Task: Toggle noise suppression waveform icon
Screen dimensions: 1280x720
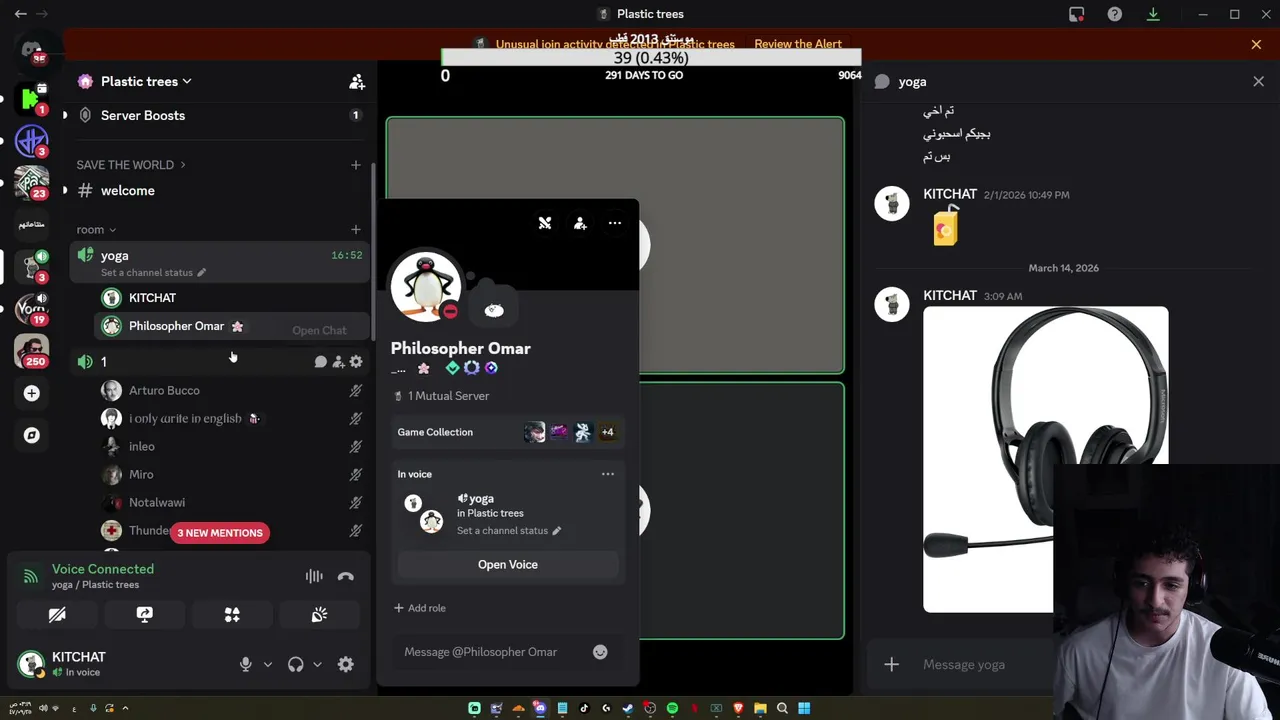Action: [x=314, y=577]
